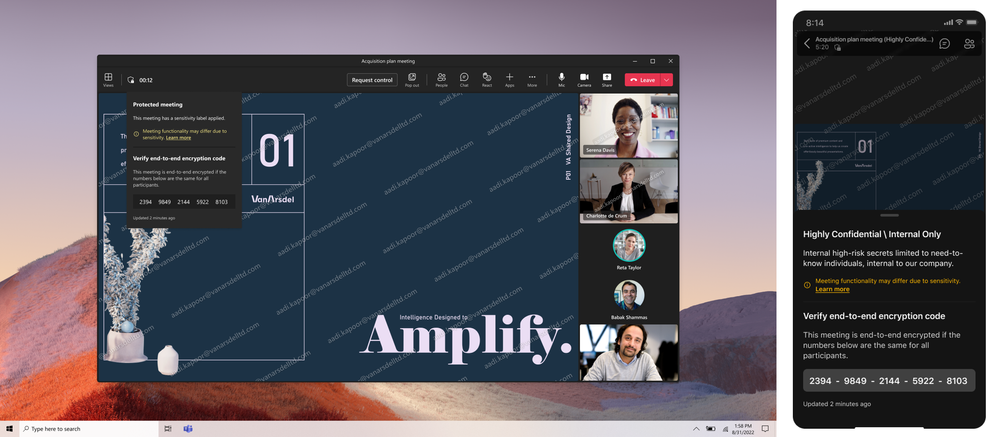Image resolution: width=999 pixels, height=437 pixels.
Task: Tap the phone meeting title 'Acquisition plan meeting'
Action: pos(874,39)
